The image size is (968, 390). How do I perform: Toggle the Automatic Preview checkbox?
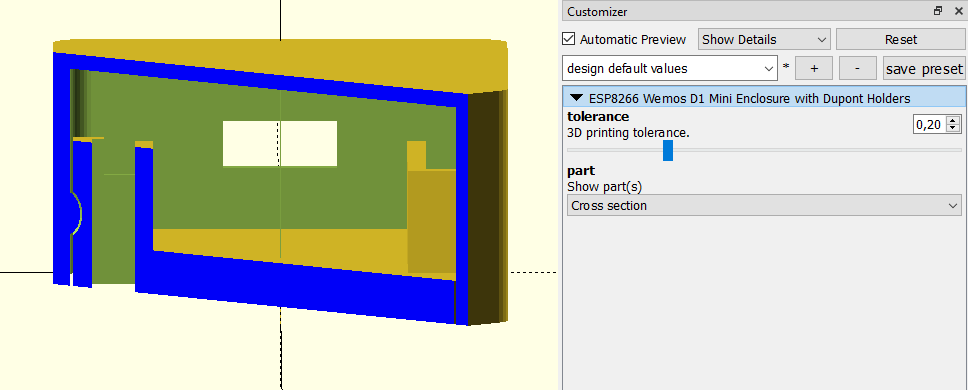569,39
